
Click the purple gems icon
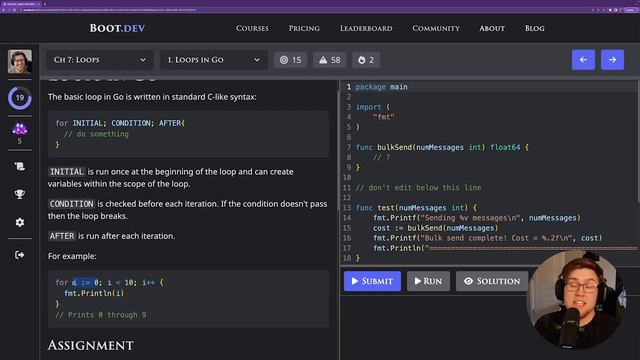click(20, 129)
